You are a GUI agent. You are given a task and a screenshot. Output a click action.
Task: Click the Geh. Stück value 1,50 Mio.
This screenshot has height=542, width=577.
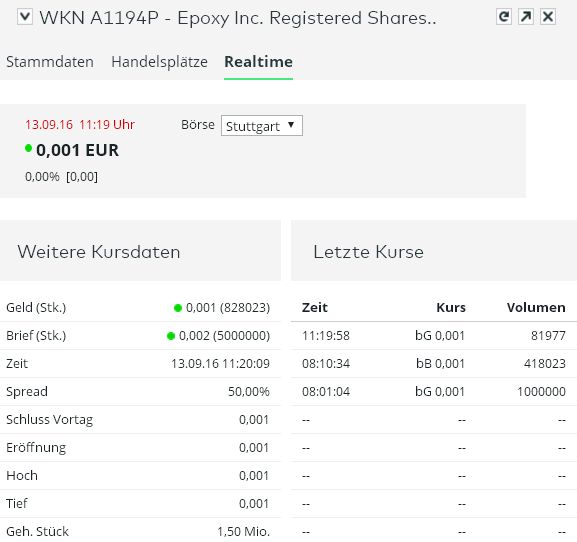[x=243, y=531]
